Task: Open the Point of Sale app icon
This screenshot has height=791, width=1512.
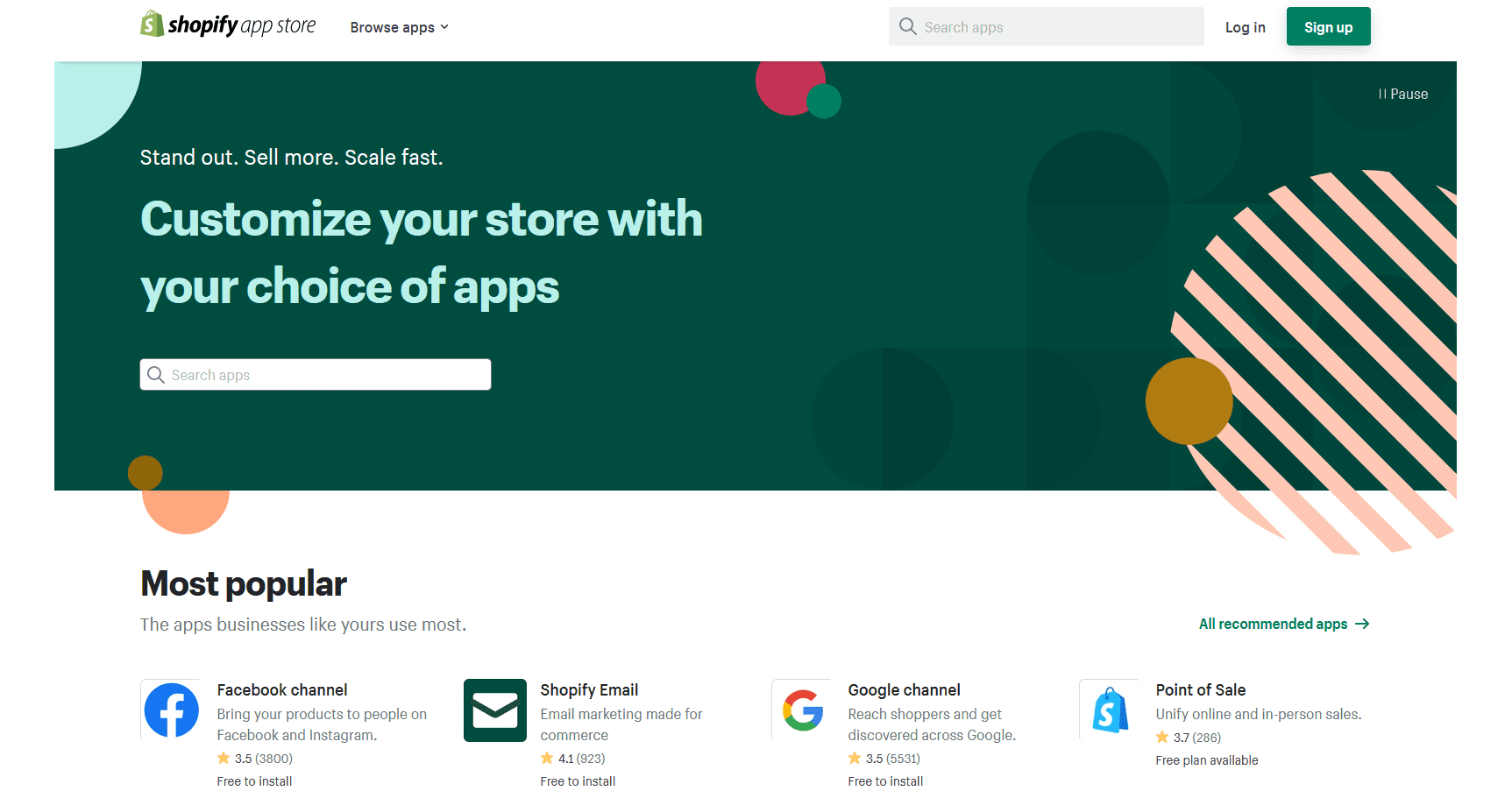Action: pos(1110,710)
